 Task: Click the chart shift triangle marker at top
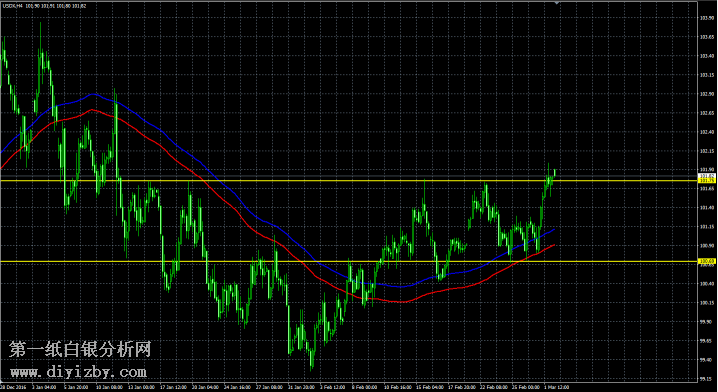[x=557, y=3]
